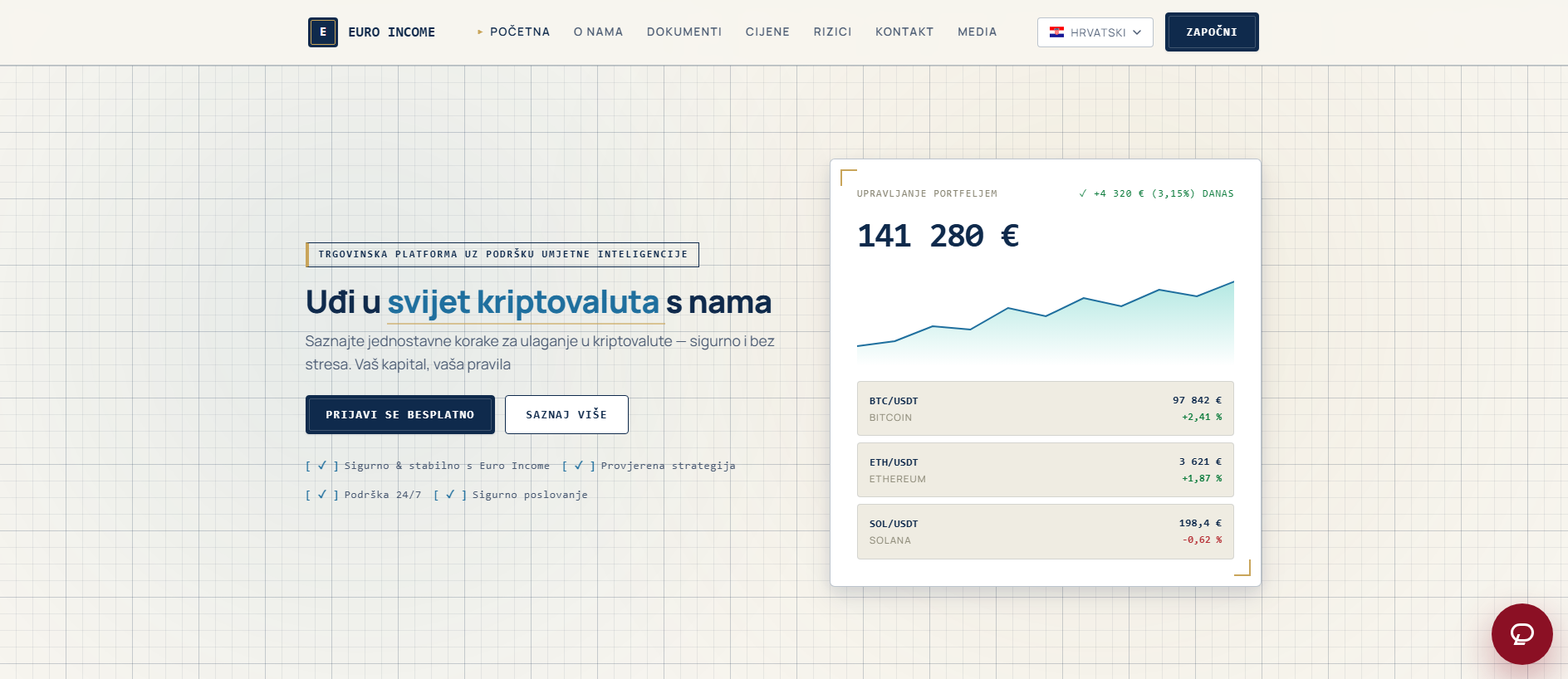1568x679 pixels.
Task: Click the "Provjerena strategija" text
Action: pos(668,466)
